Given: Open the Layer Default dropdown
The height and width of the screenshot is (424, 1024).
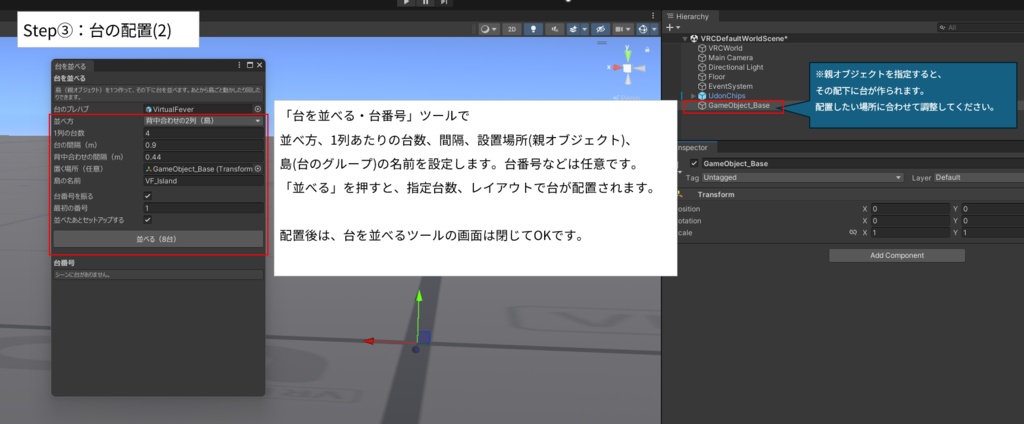Looking at the screenshot, I should point(978,178).
